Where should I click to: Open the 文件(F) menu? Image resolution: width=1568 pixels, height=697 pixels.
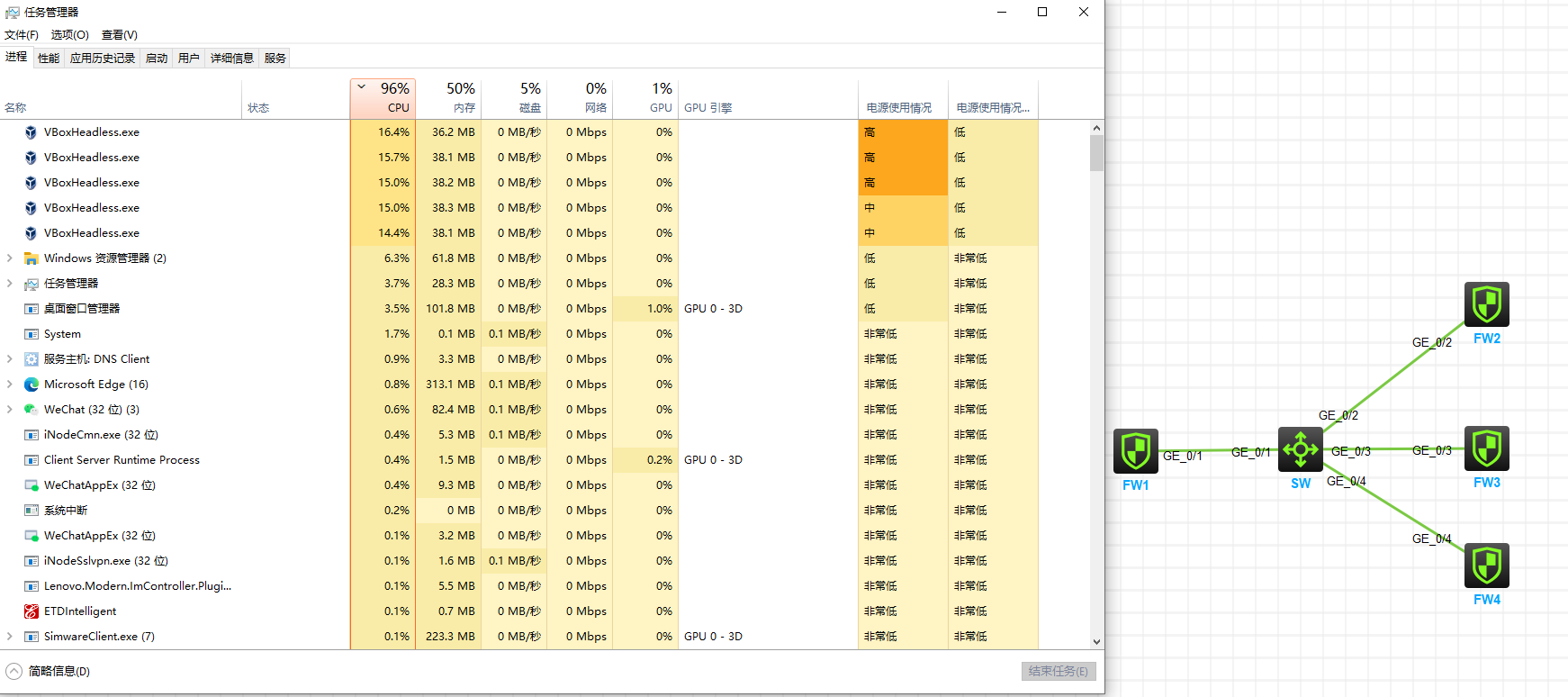(22, 35)
